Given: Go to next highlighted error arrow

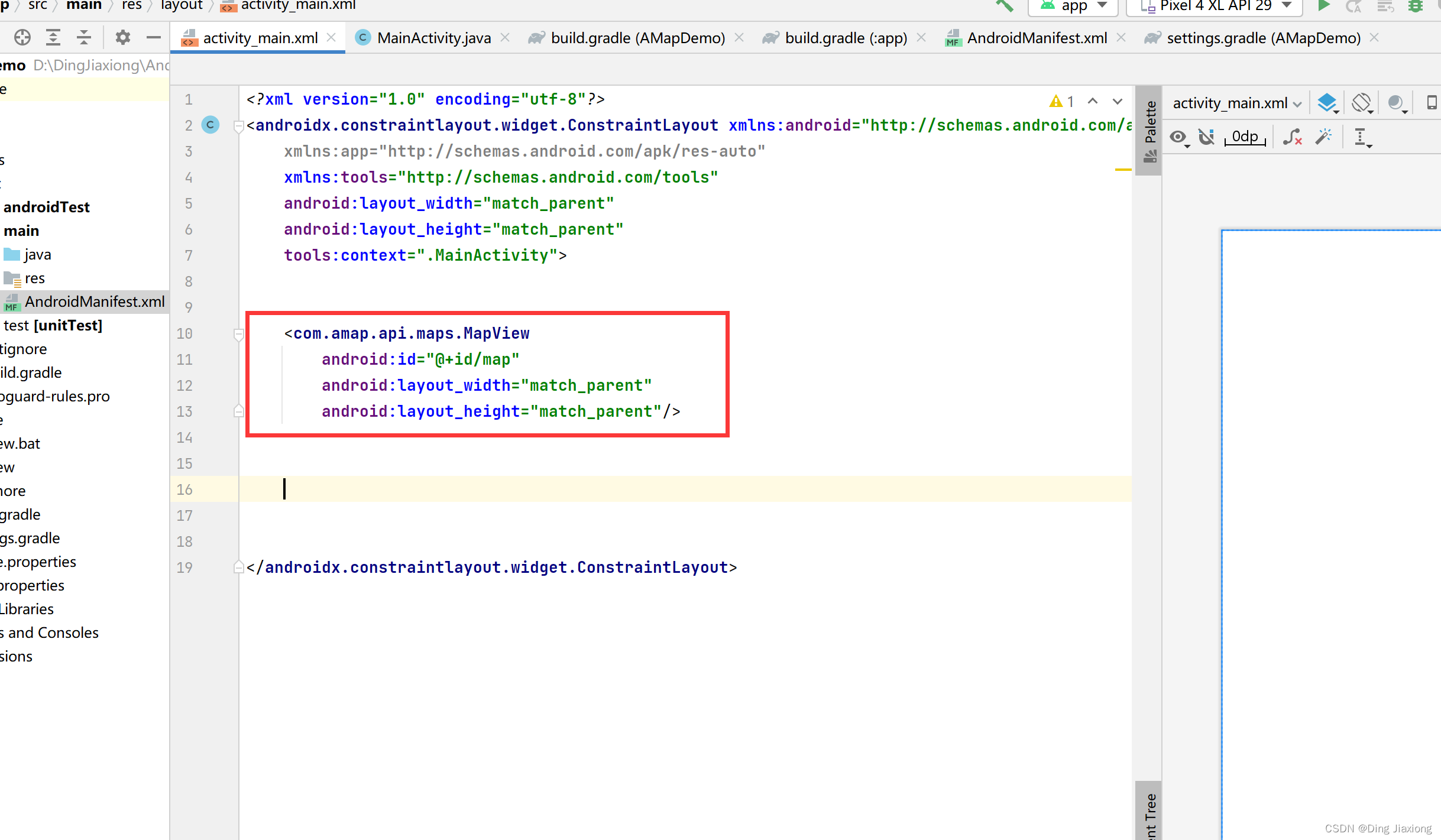Looking at the screenshot, I should (1118, 101).
